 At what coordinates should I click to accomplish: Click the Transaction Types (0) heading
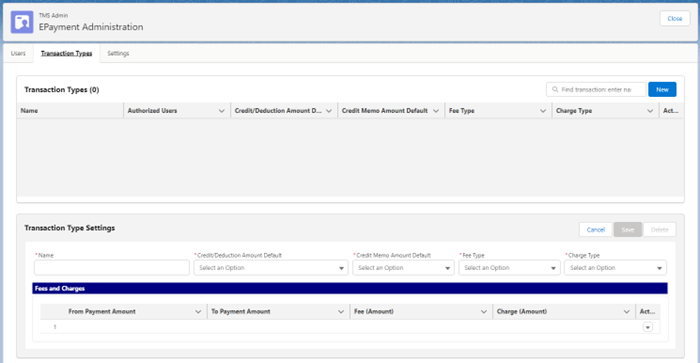click(62, 90)
